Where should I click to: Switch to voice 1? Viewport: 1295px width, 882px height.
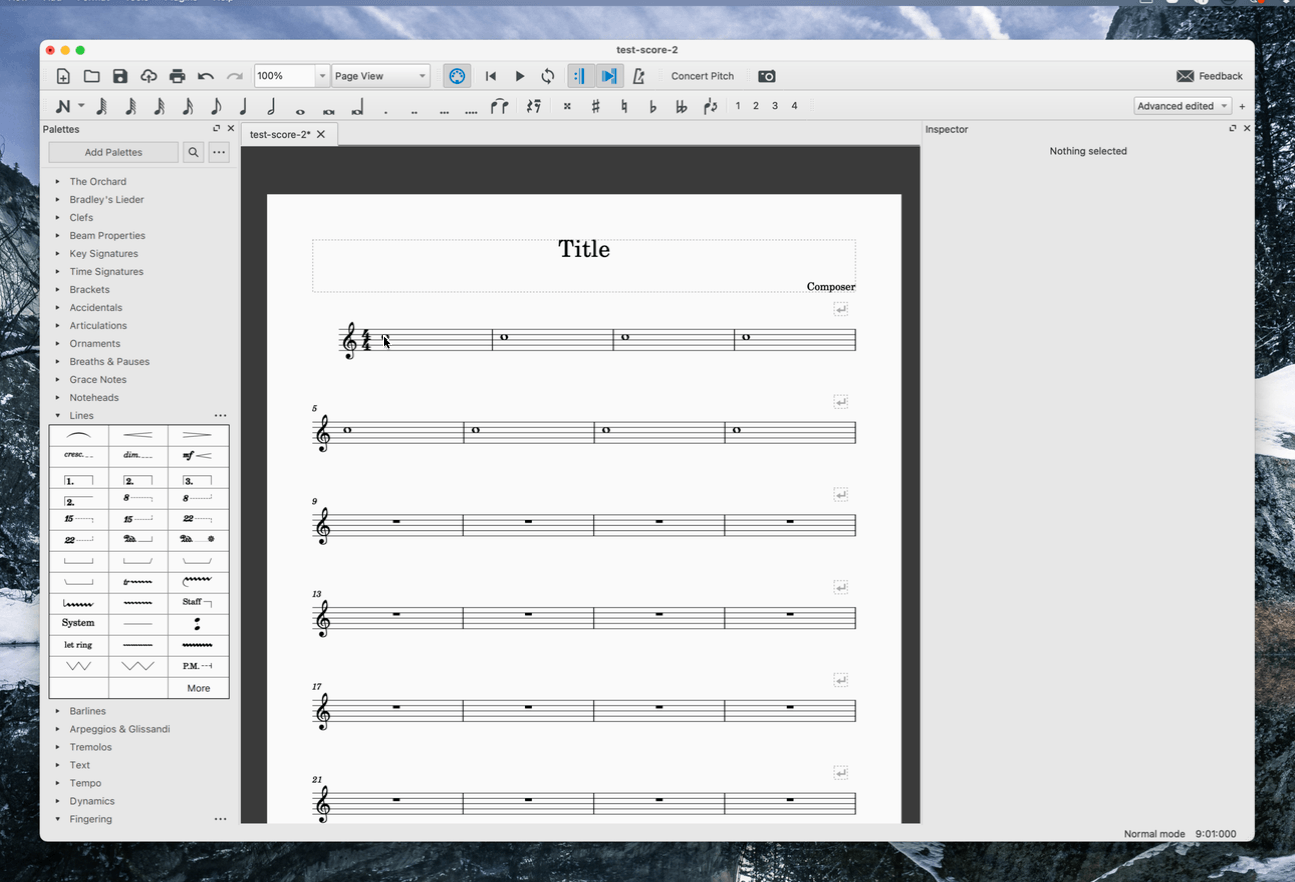click(738, 106)
